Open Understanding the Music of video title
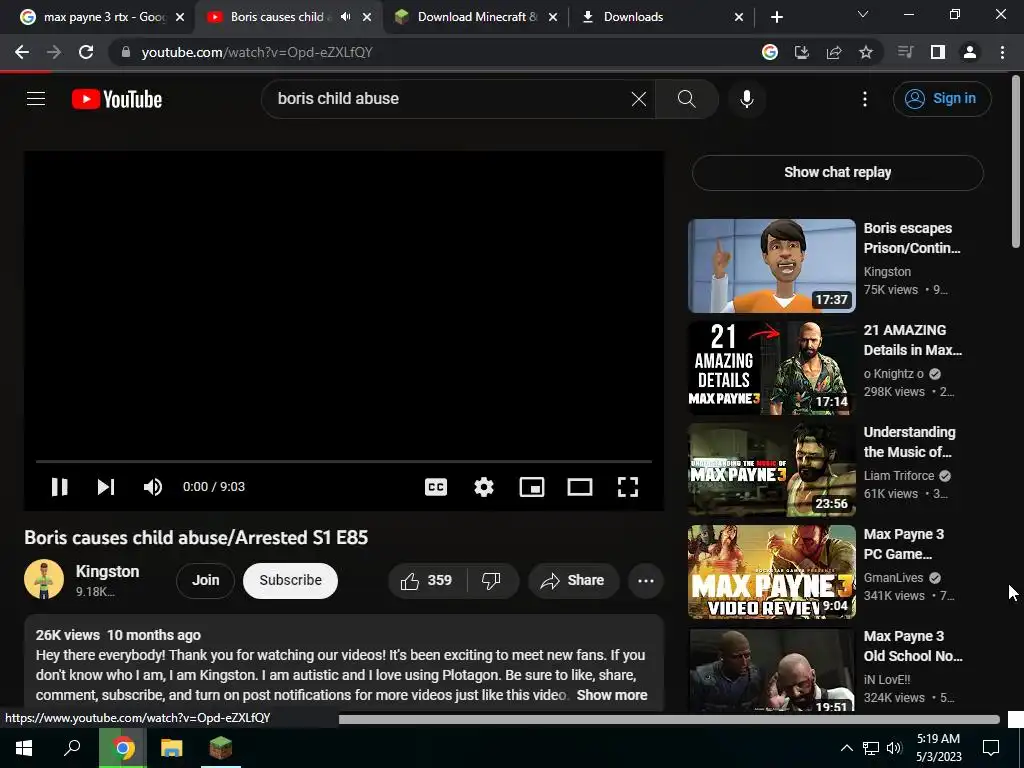 [909, 442]
